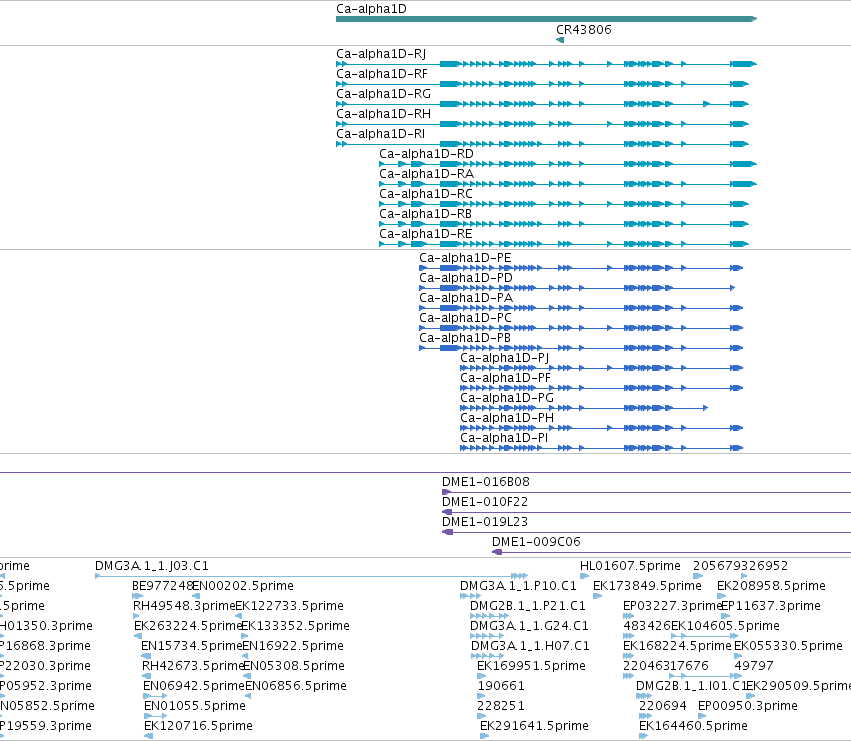Select transcript Ca-alpha1D-RE label
Viewport: 851px width, 741px height.
coord(426,234)
